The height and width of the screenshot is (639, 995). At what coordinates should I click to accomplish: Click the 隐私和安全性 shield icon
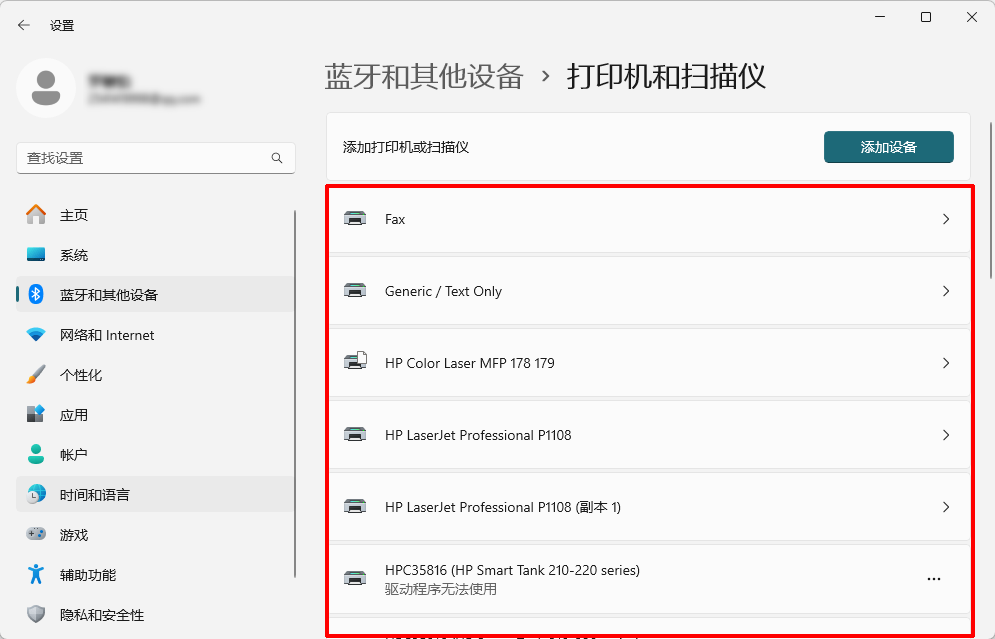coord(36,614)
